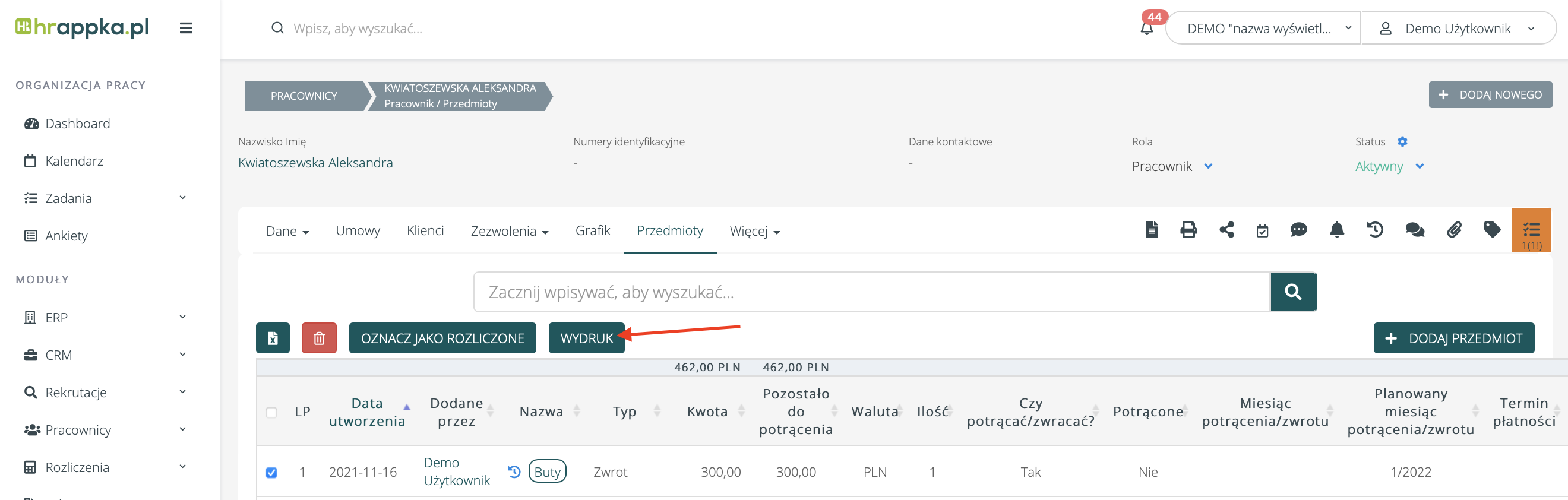This screenshot has height=500, width=1568.
Task: Click the share icon in the toolbar
Action: [1226, 230]
